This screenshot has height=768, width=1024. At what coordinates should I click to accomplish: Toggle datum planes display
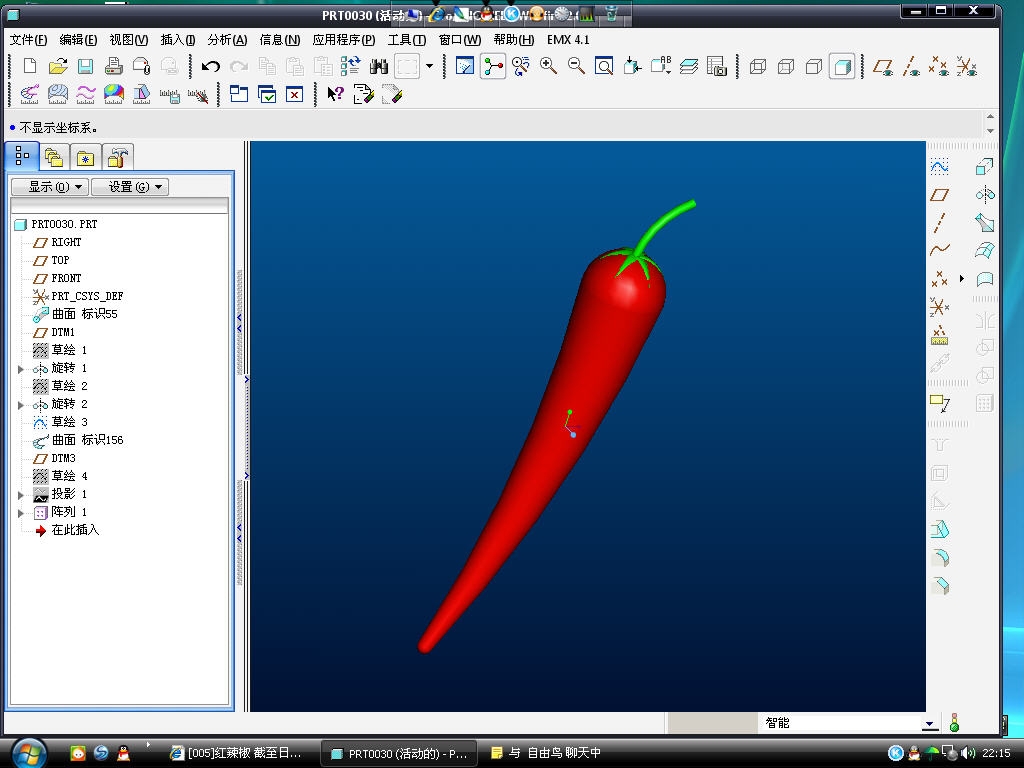(883, 66)
